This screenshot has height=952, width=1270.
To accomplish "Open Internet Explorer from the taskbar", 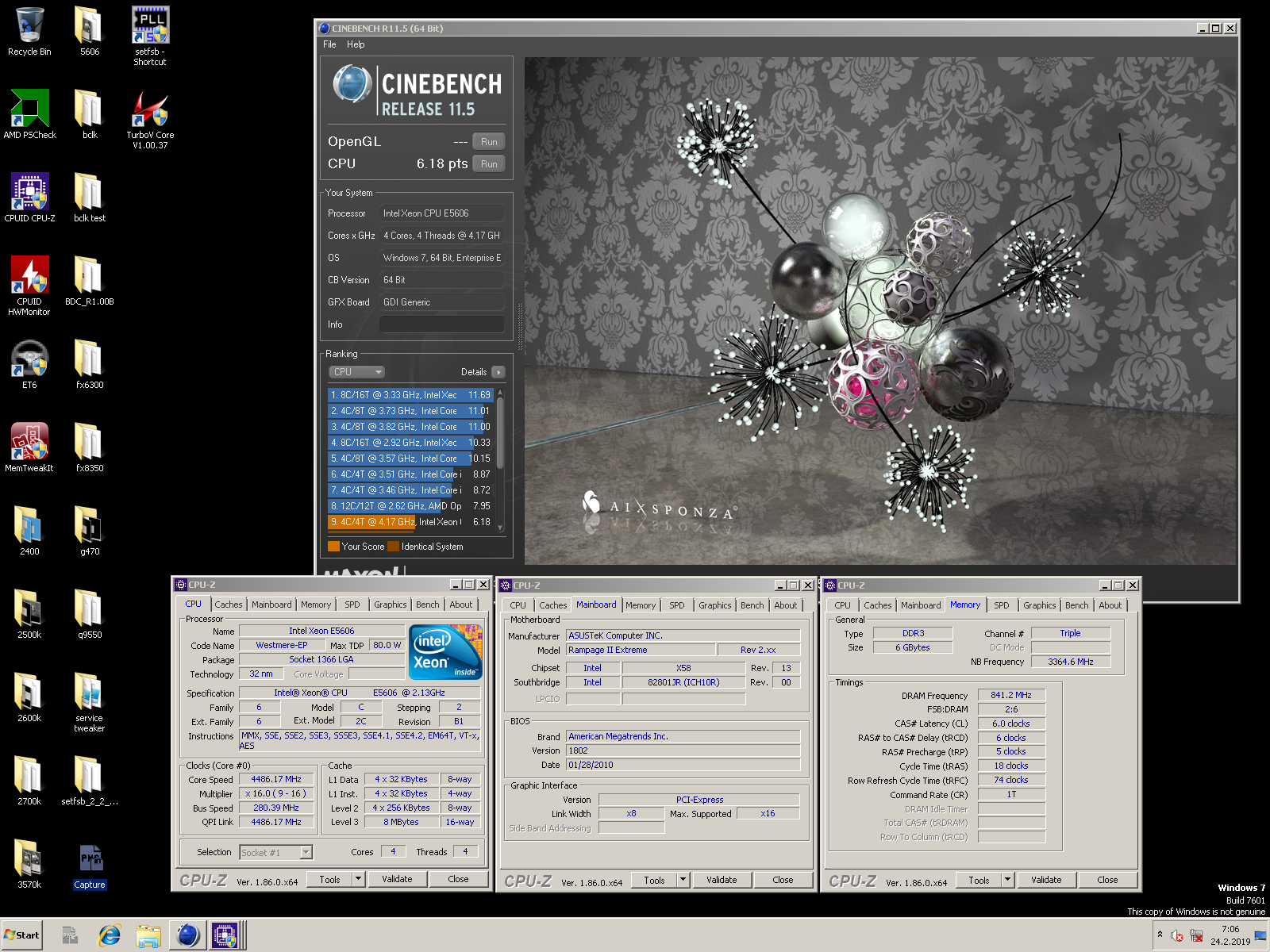I will pos(110,935).
